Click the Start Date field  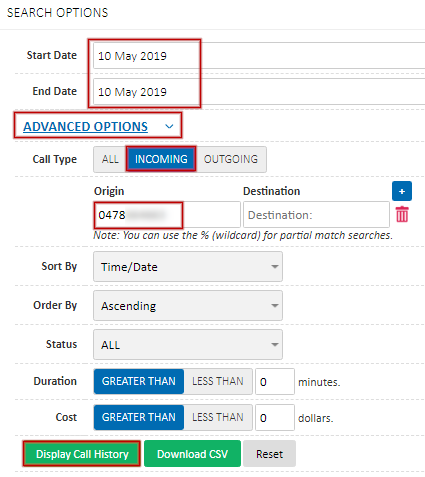pyautogui.click(x=259, y=56)
